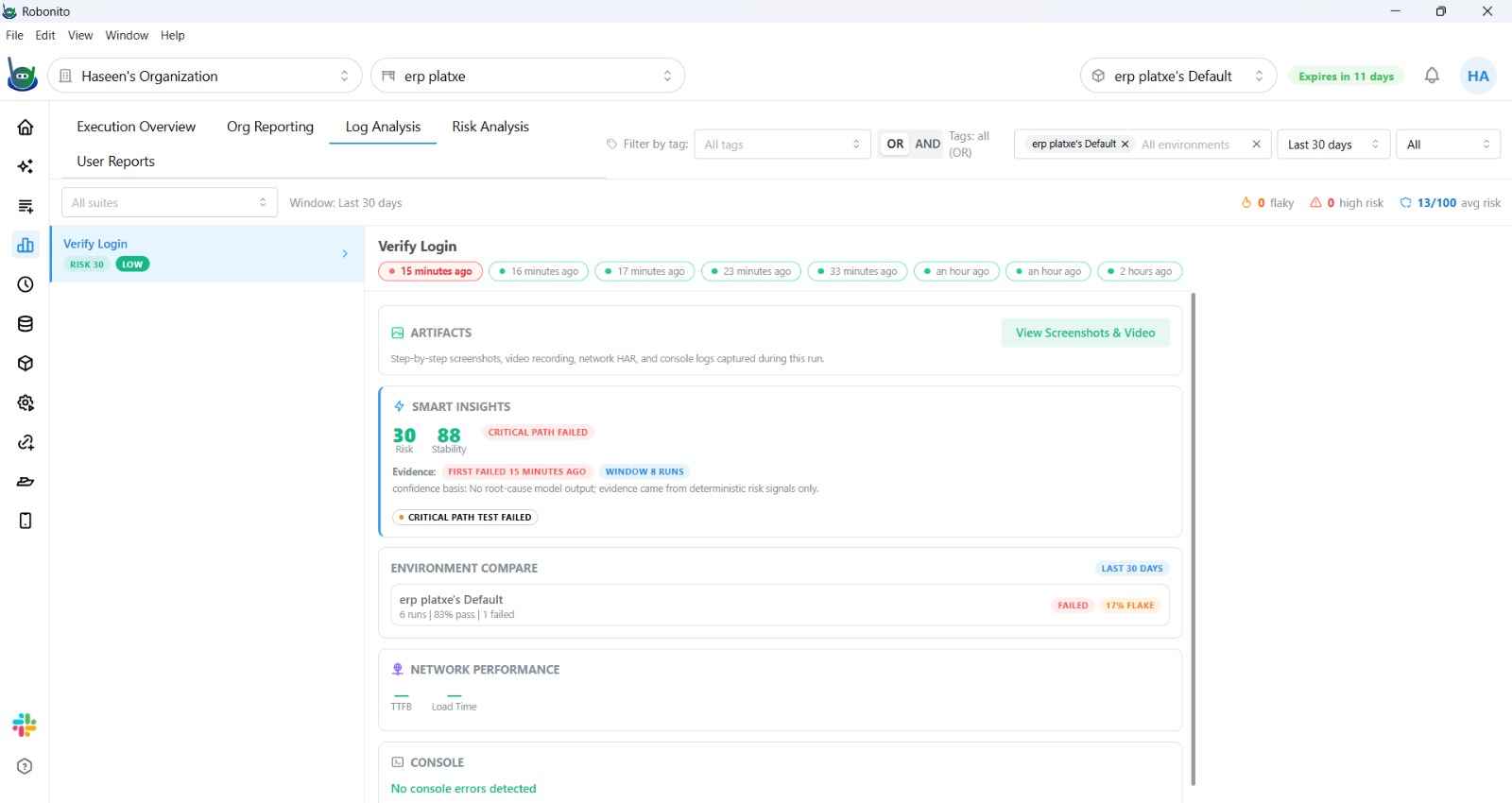Screen dimensions: 1512x803
Task: Open the cube package sidebar icon
Action: pos(26,364)
